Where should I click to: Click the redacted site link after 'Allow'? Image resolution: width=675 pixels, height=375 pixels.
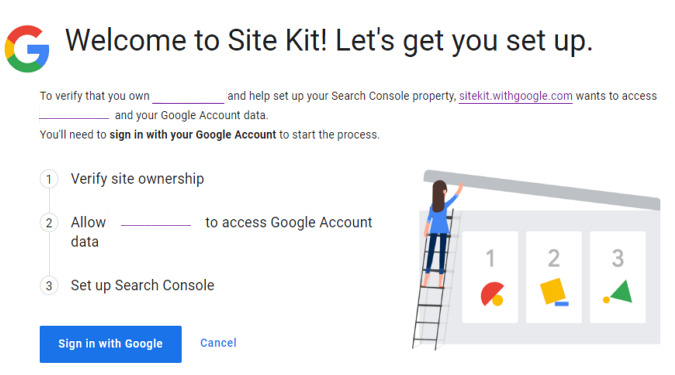pos(156,223)
